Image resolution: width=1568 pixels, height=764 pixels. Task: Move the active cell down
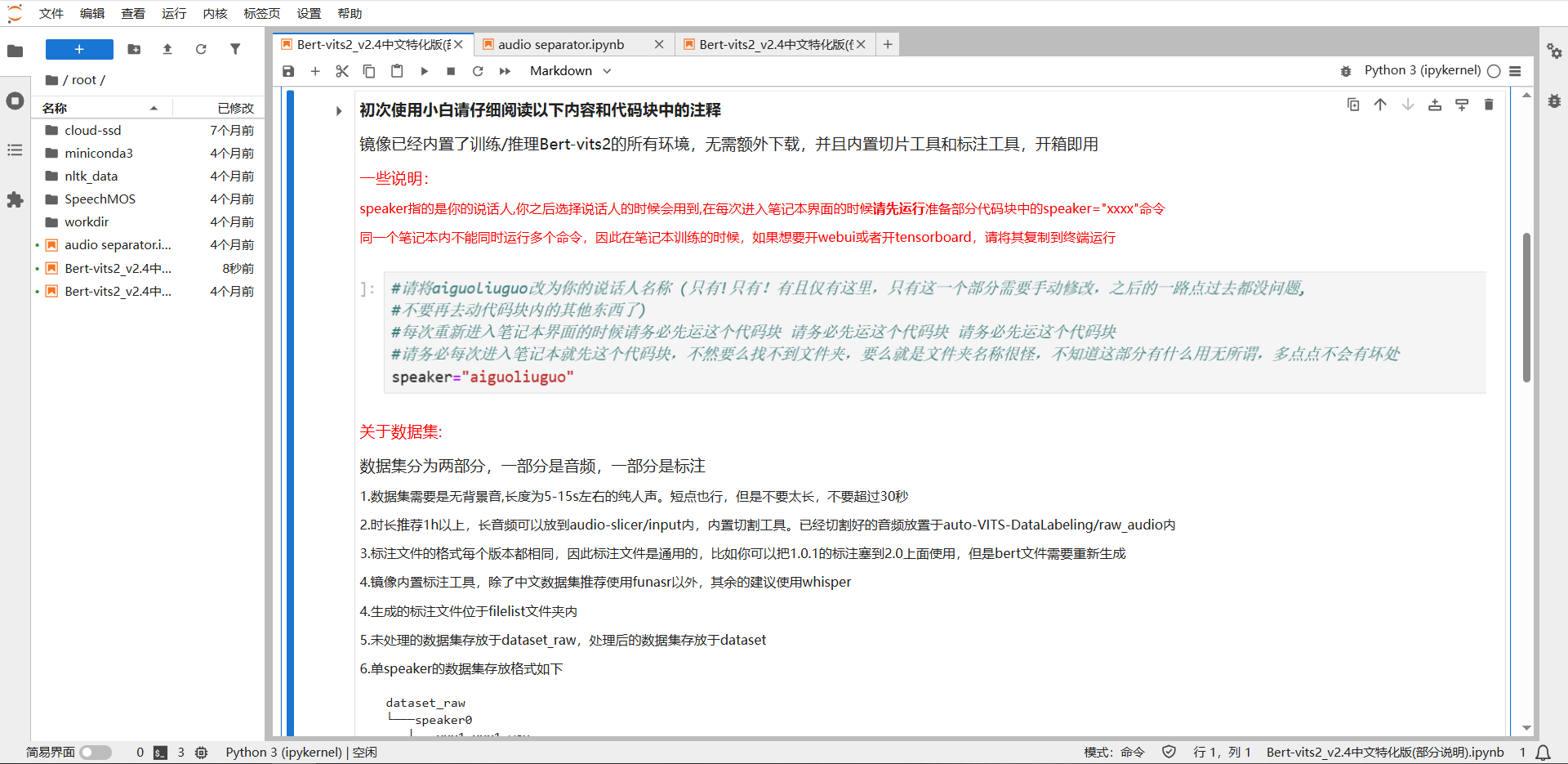pos(1408,105)
